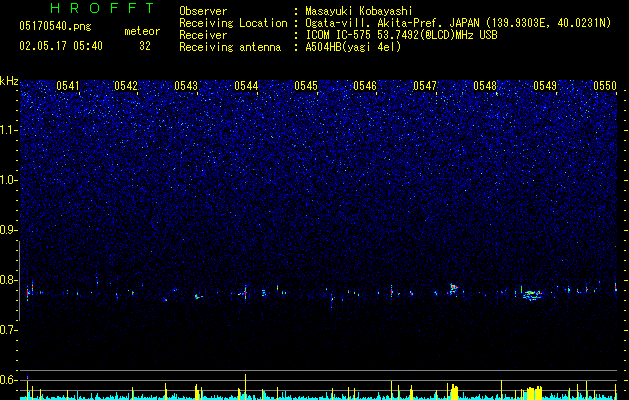Click the 0.6 kHz axis label

(8, 380)
